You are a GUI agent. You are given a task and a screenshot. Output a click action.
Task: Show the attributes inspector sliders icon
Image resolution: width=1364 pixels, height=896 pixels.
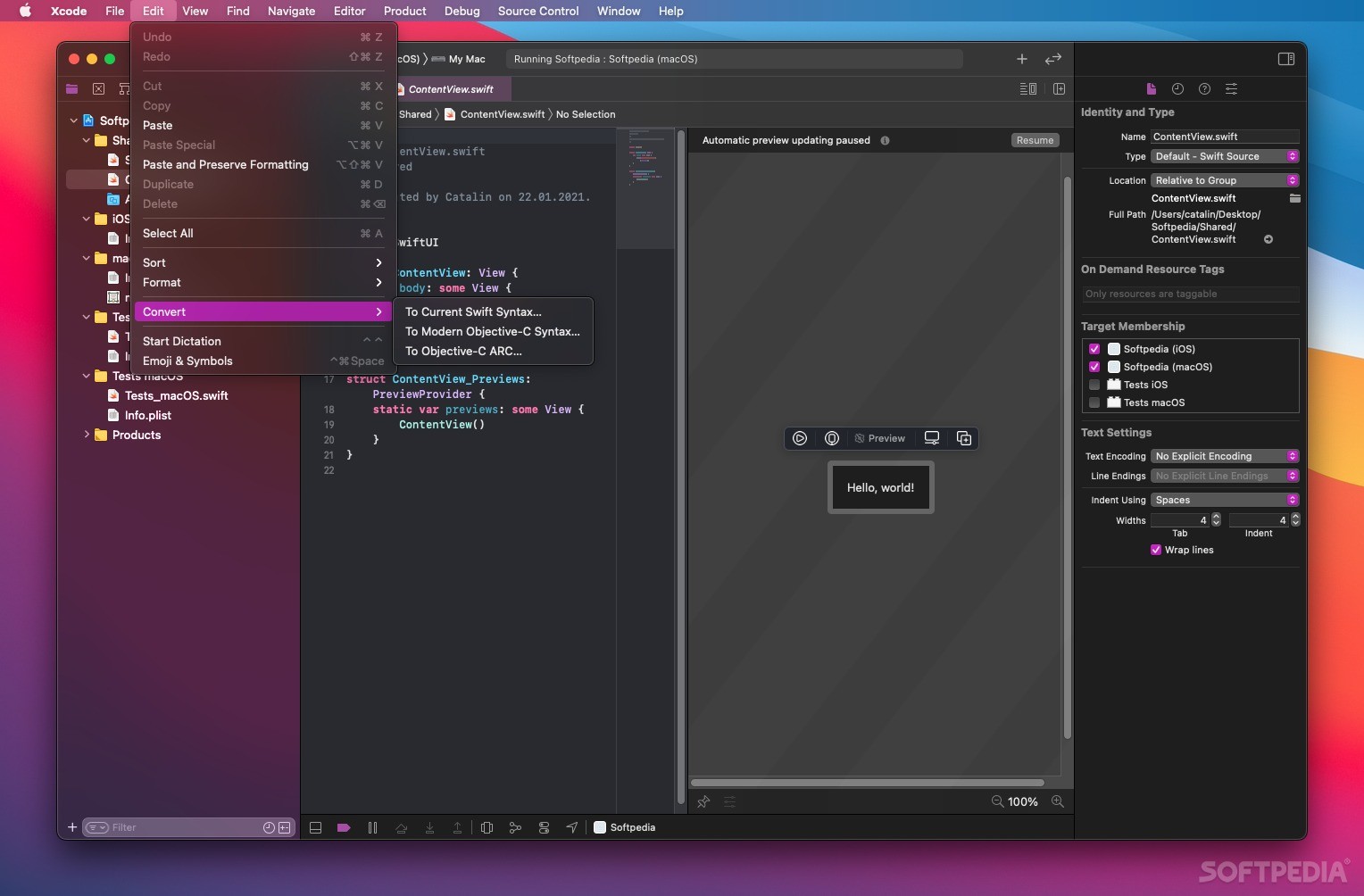point(1231,89)
